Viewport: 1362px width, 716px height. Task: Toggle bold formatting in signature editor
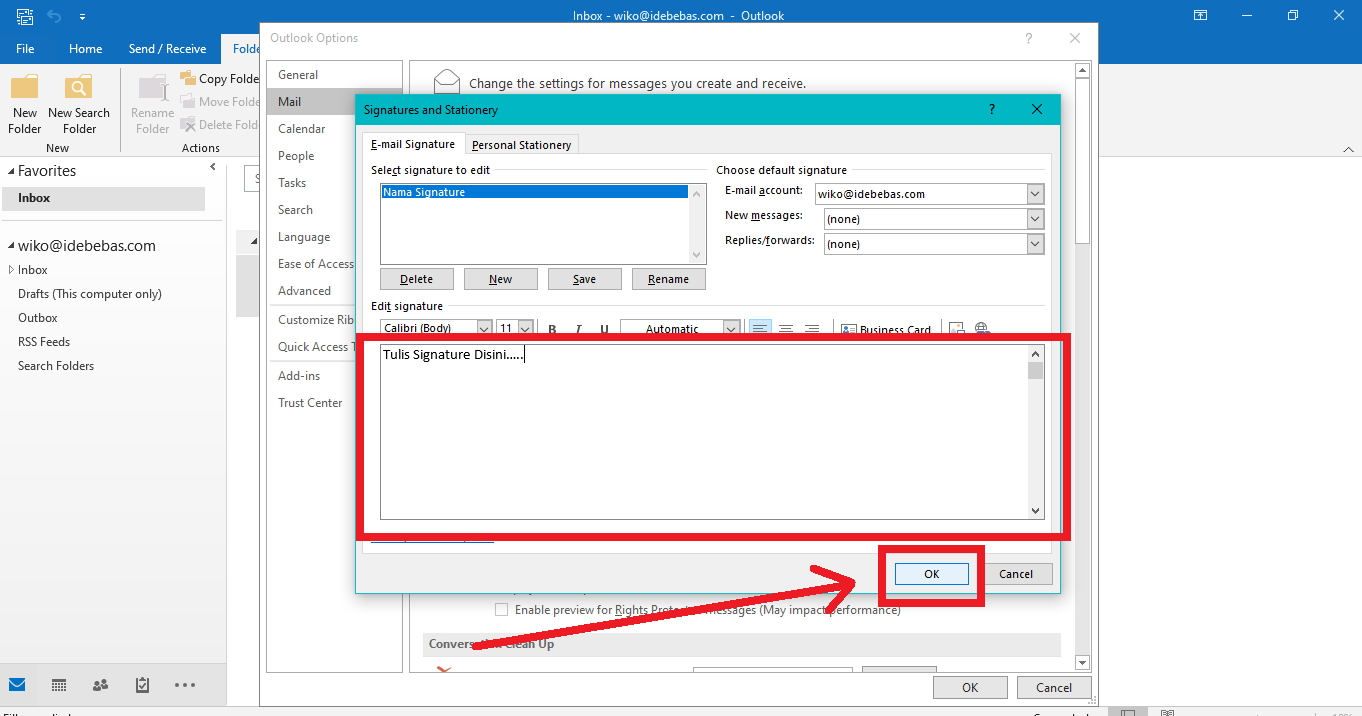pos(552,329)
